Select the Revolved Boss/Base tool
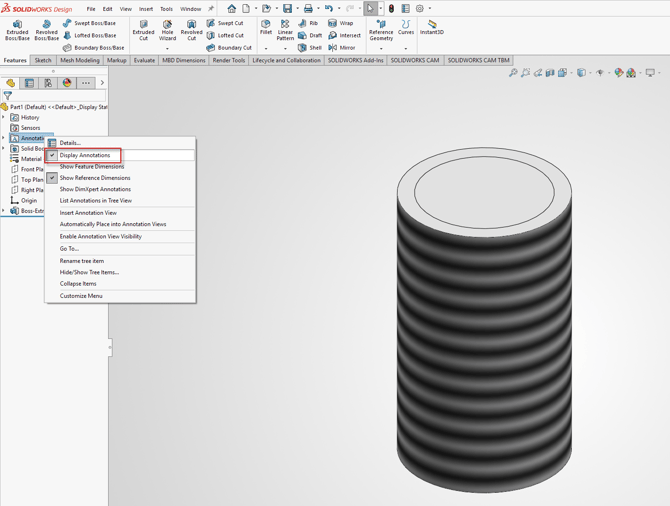 click(47, 30)
